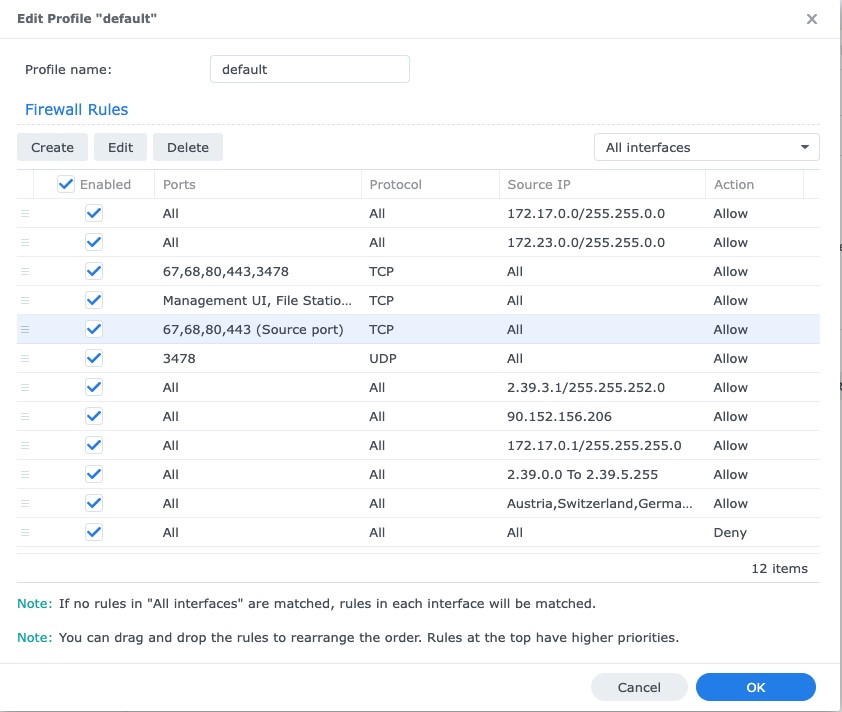Confirm changes with OK
This screenshot has width=842, height=712.
click(x=755, y=687)
